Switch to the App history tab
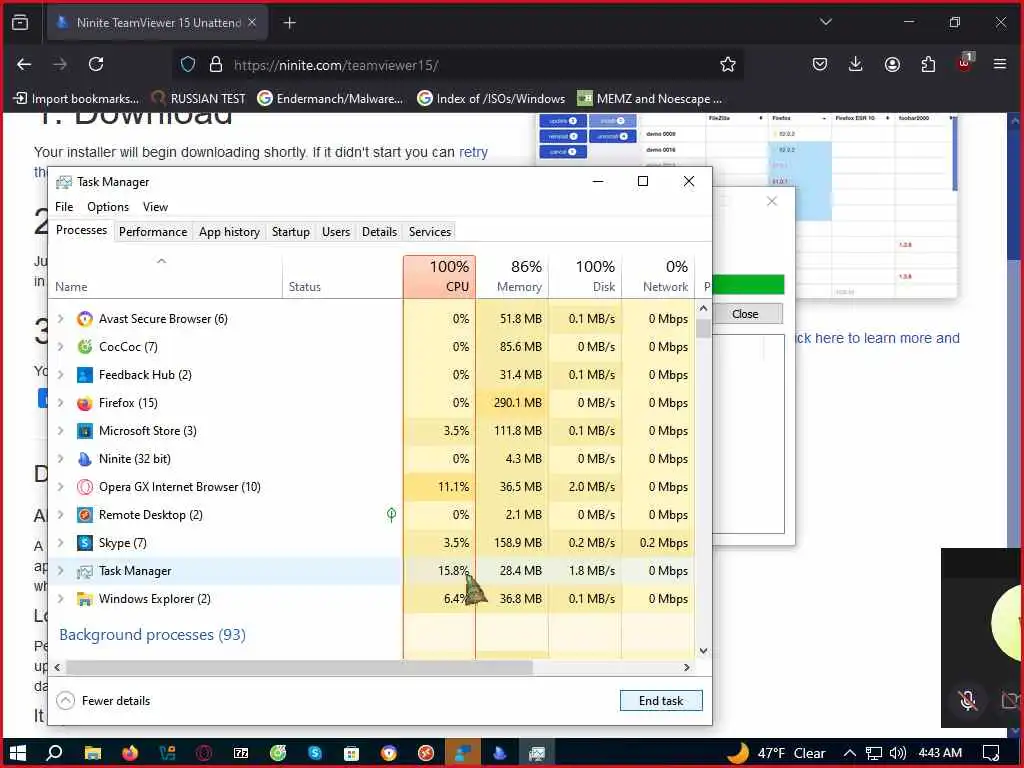The height and width of the screenshot is (768, 1024). [229, 232]
